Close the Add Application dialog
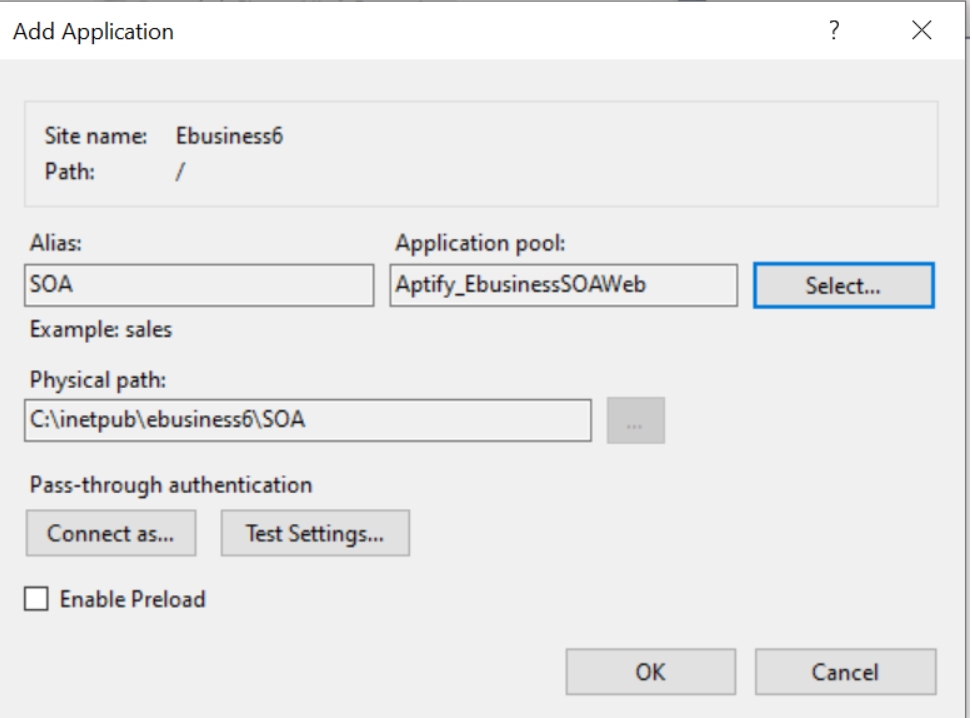The image size is (972, 718). (x=921, y=30)
